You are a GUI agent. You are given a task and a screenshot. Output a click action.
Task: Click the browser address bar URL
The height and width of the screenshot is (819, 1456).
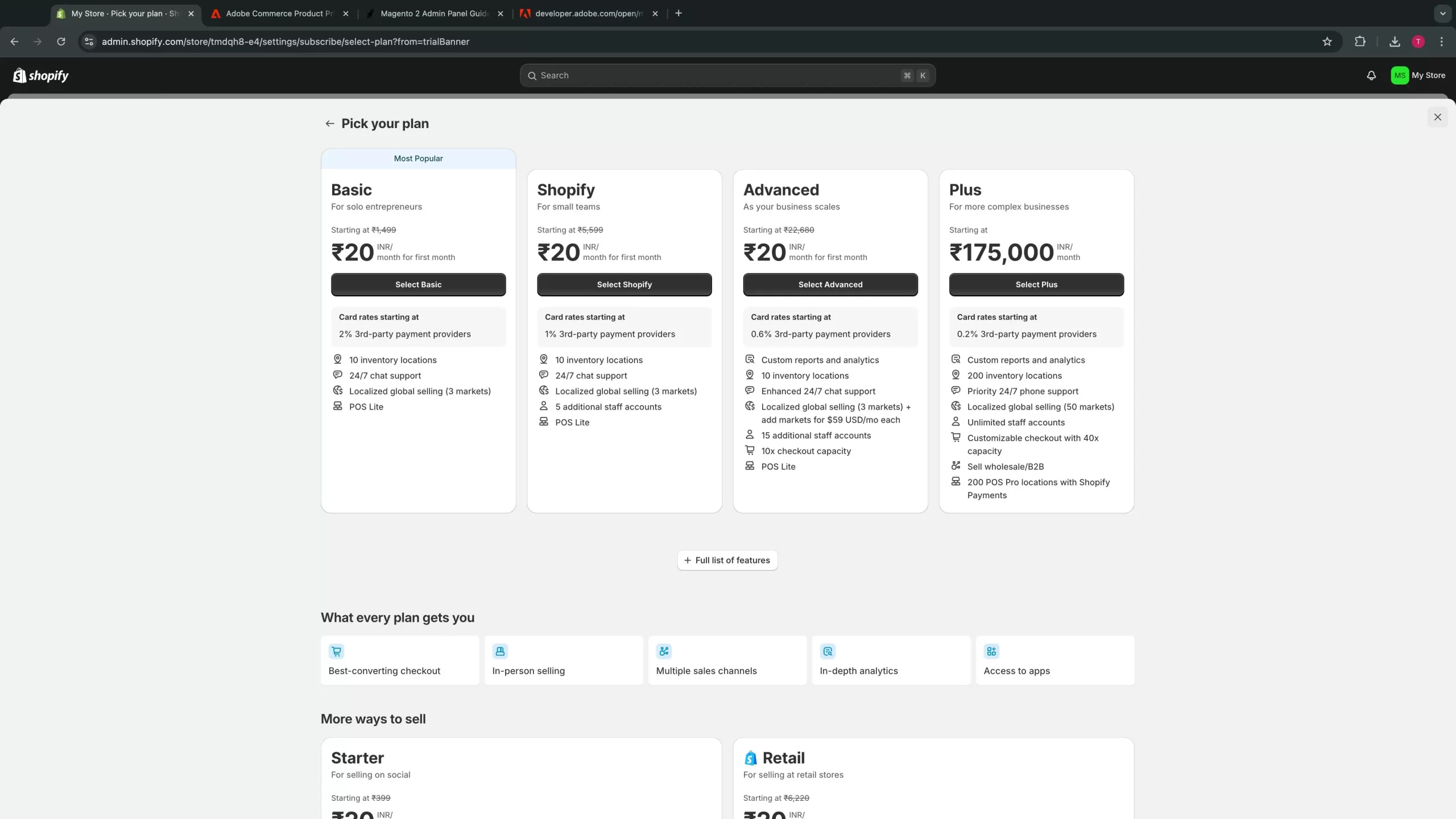286,42
